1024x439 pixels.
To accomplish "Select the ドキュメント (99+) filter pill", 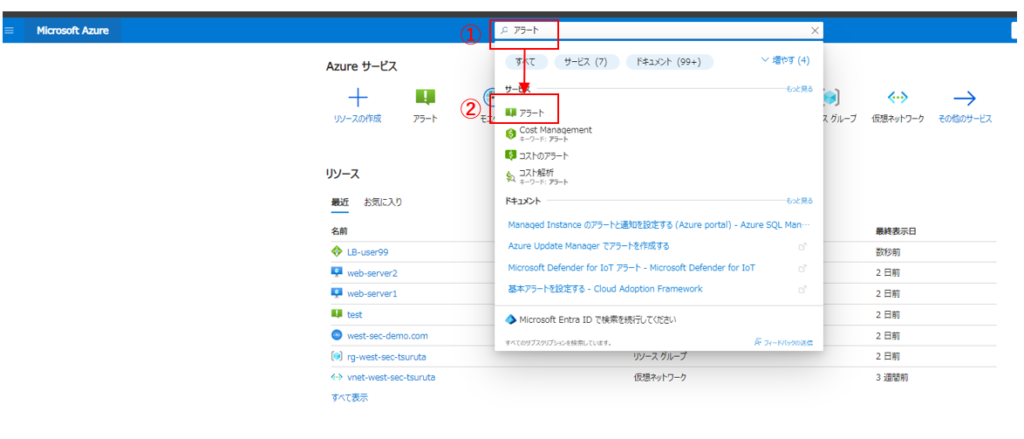I will [669, 61].
